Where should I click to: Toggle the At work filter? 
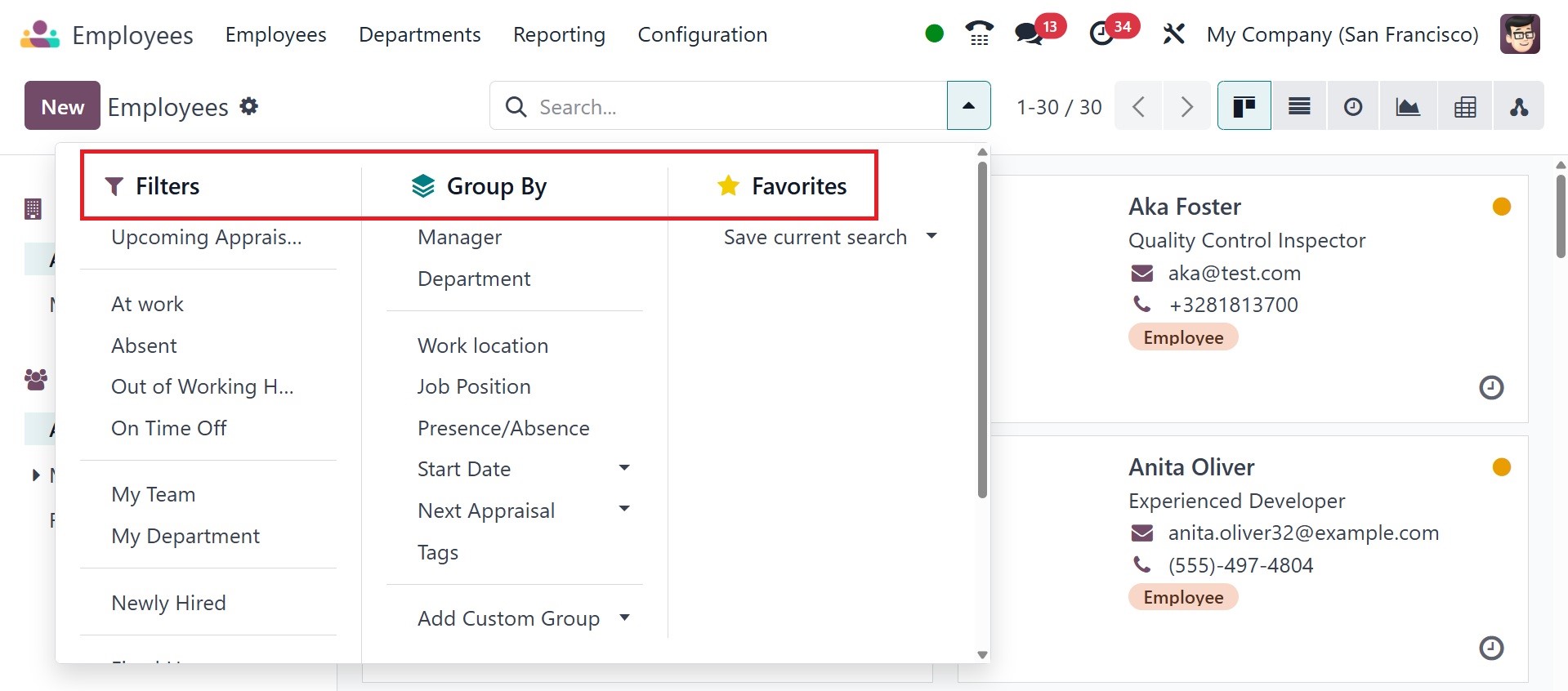[148, 304]
